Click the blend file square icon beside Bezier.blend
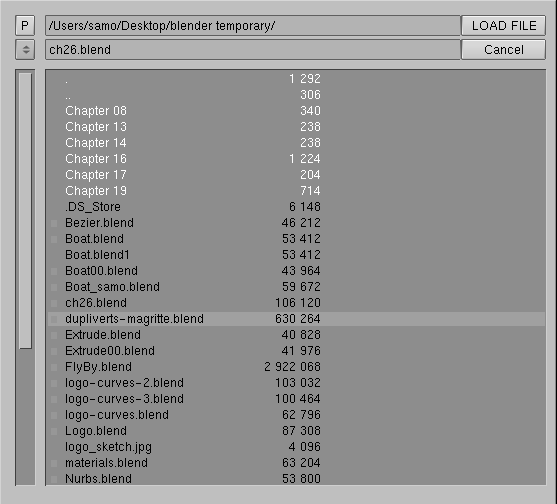The height and width of the screenshot is (504, 557). [54, 223]
